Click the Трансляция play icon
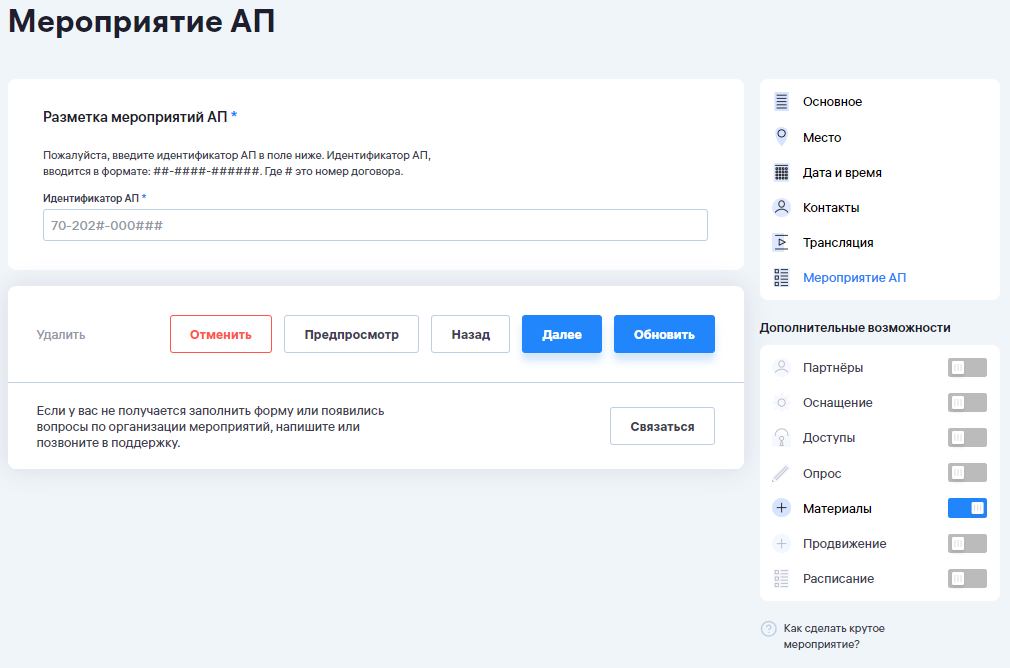The height and width of the screenshot is (668, 1010). tap(781, 242)
